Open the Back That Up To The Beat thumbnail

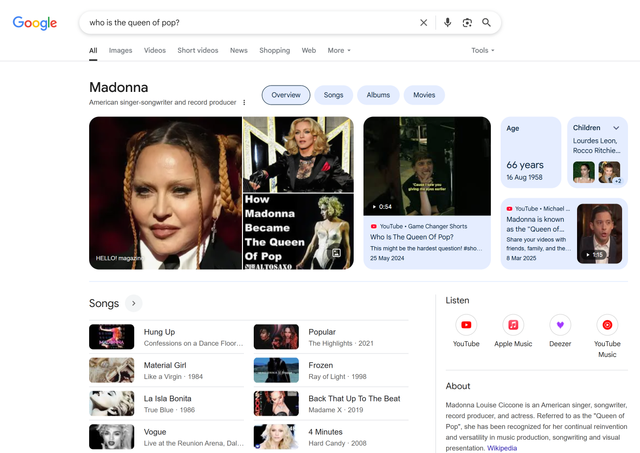276,403
